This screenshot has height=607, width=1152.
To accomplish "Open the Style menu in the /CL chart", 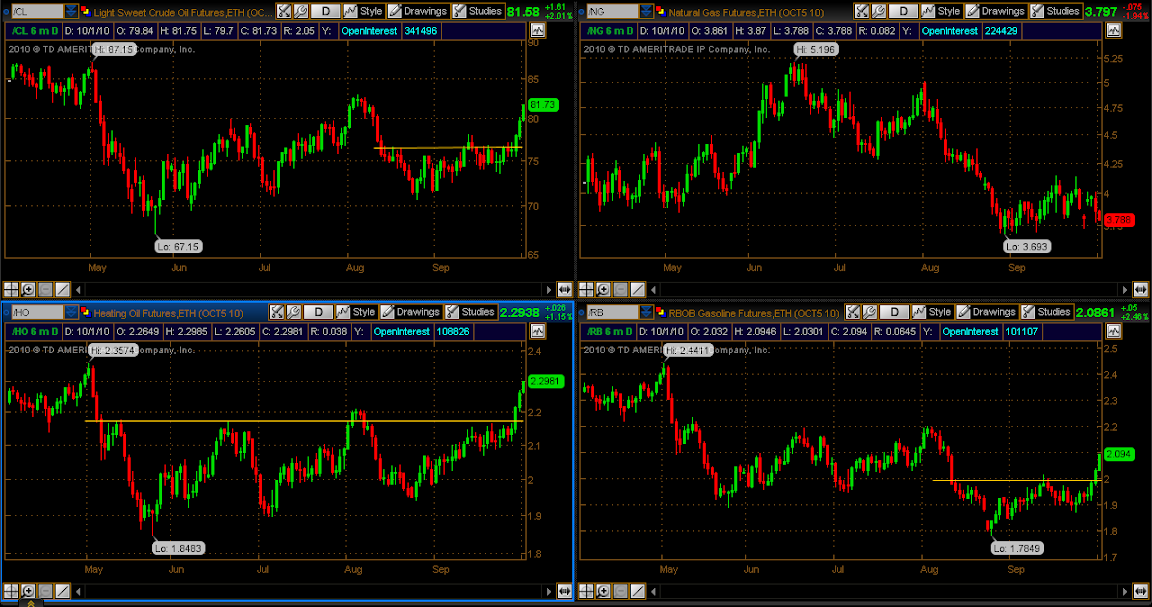I will [364, 11].
